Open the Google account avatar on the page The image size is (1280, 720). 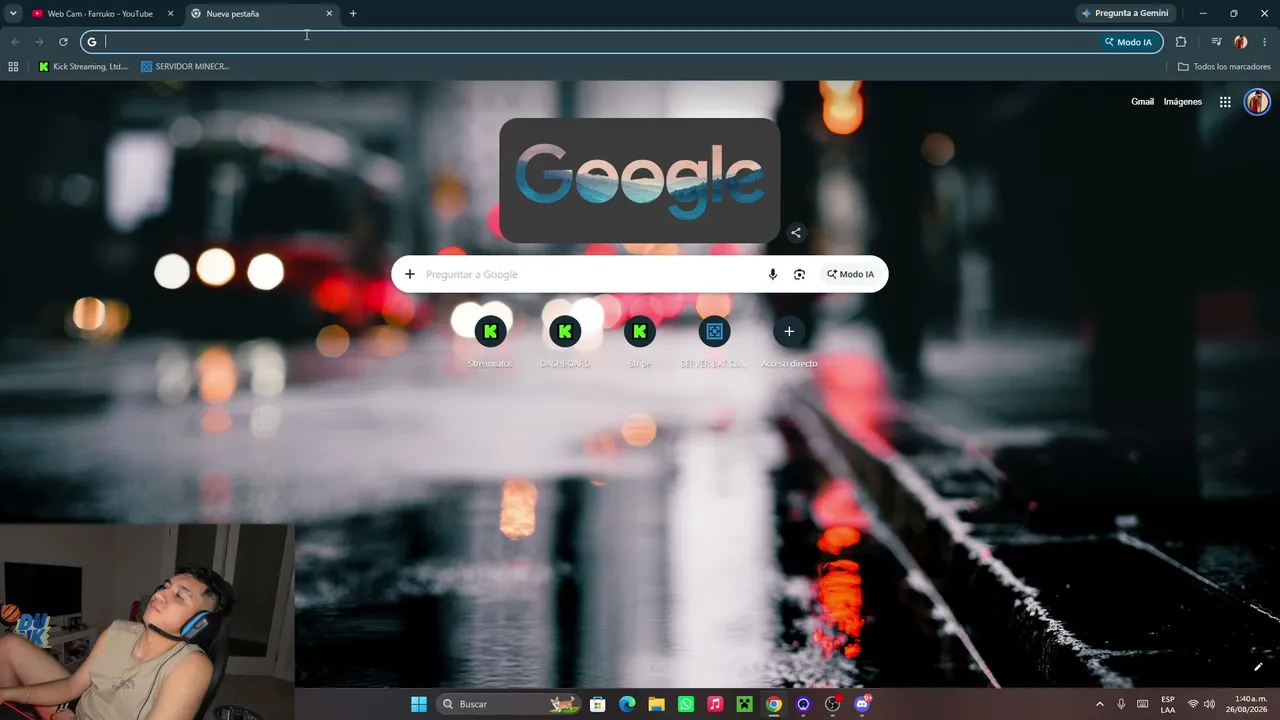pyautogui.click(x=1257, y=102)
